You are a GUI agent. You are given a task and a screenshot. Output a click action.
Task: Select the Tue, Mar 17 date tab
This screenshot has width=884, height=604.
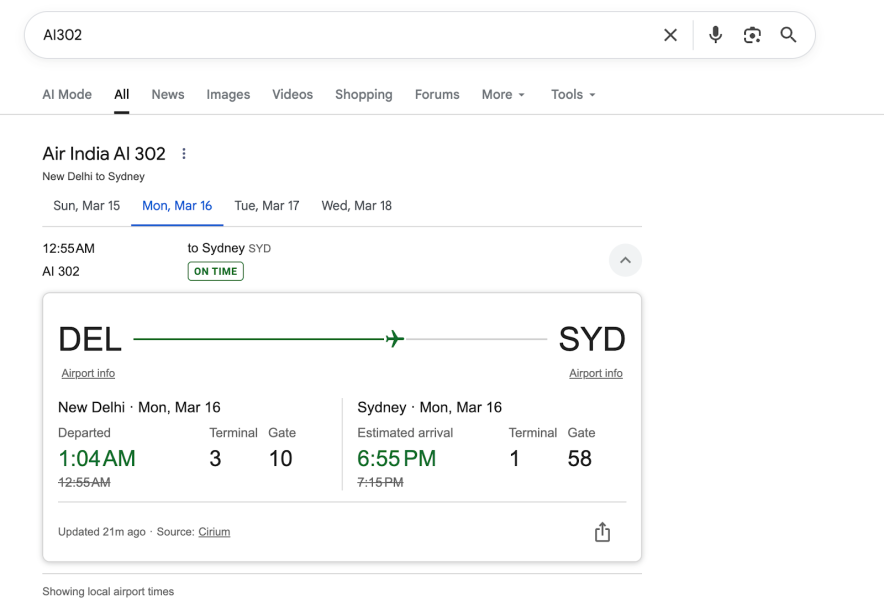tap(266, 206)
